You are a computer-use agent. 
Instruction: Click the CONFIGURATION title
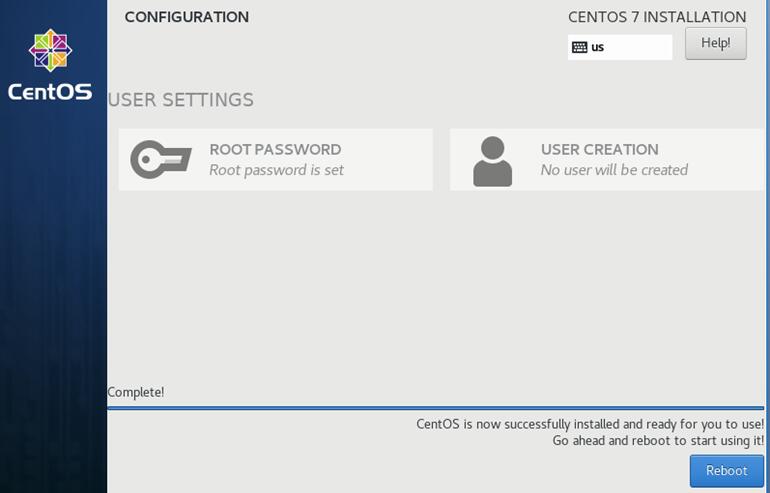[187, 17]
